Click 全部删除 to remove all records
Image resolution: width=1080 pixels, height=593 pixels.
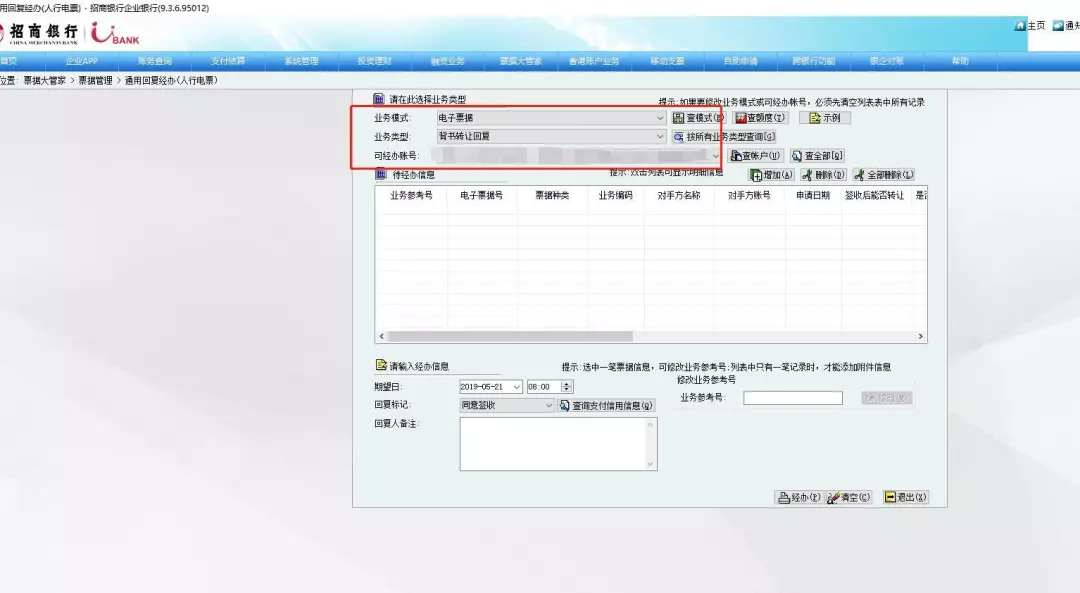(883, 175)
